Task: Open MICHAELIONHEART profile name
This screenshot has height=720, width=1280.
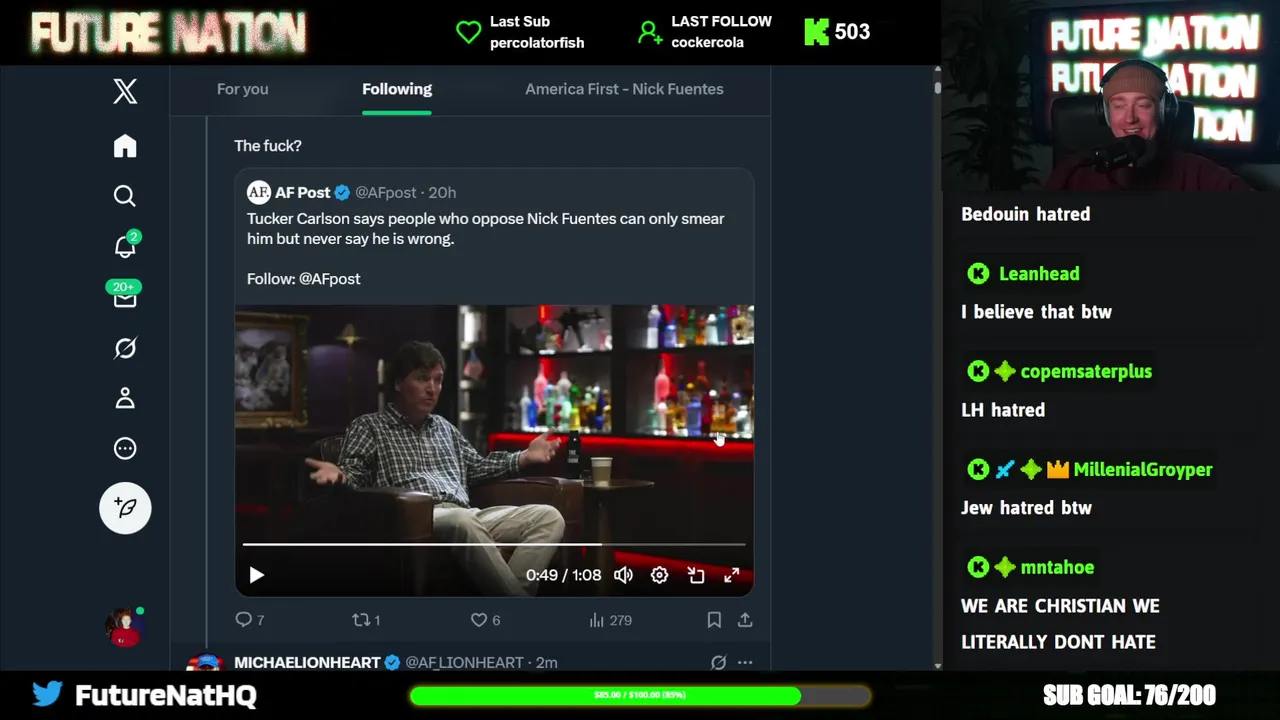Action: tap(307, 662)
